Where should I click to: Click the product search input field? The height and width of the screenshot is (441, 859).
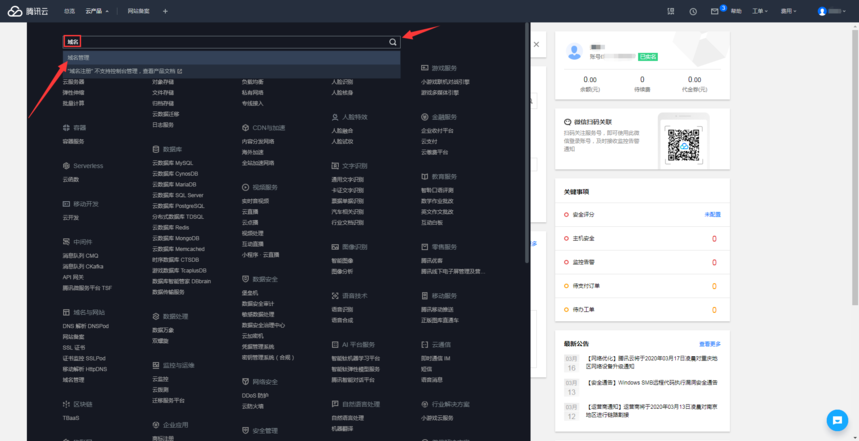pyautogui.click(x=230, y=42)
